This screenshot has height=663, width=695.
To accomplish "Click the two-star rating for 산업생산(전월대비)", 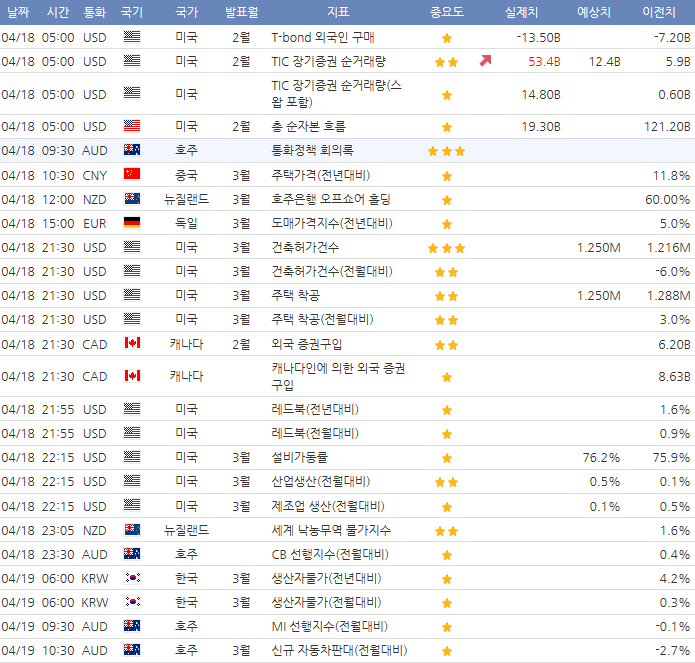I will (446, 482).
